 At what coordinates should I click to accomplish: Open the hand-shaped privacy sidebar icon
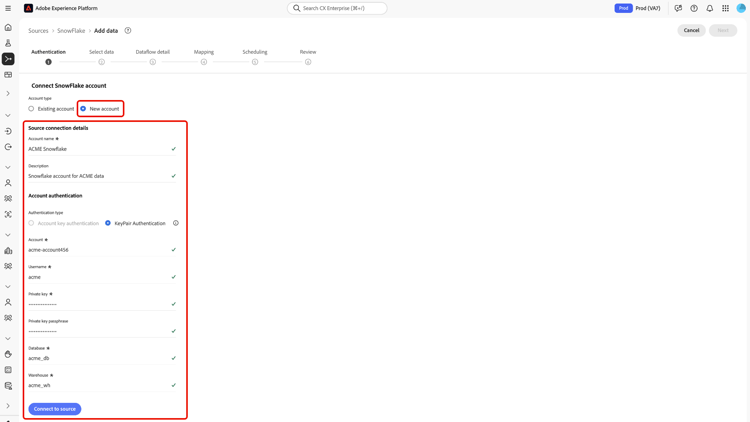click(x=8, y=354)
